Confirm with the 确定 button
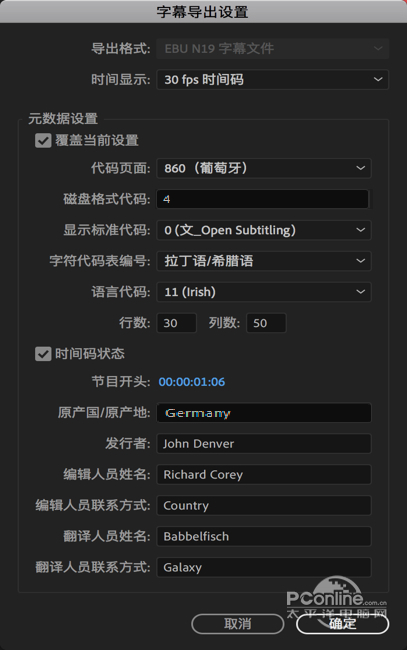 342,624
